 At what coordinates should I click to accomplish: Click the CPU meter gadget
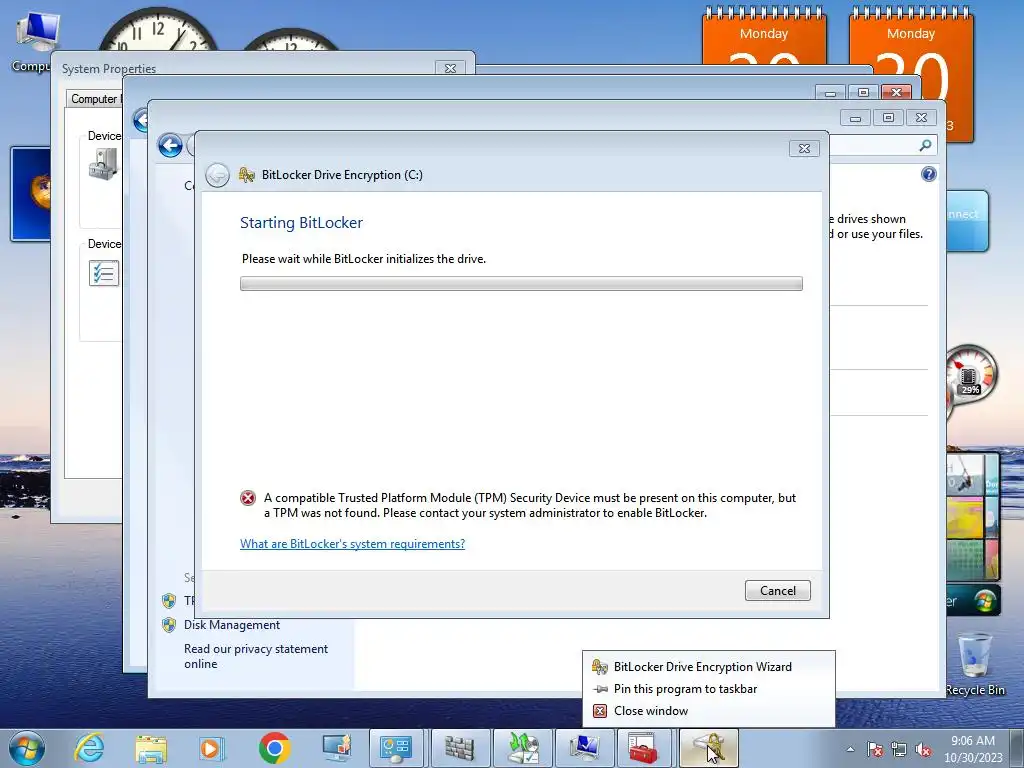click(971, 376)
